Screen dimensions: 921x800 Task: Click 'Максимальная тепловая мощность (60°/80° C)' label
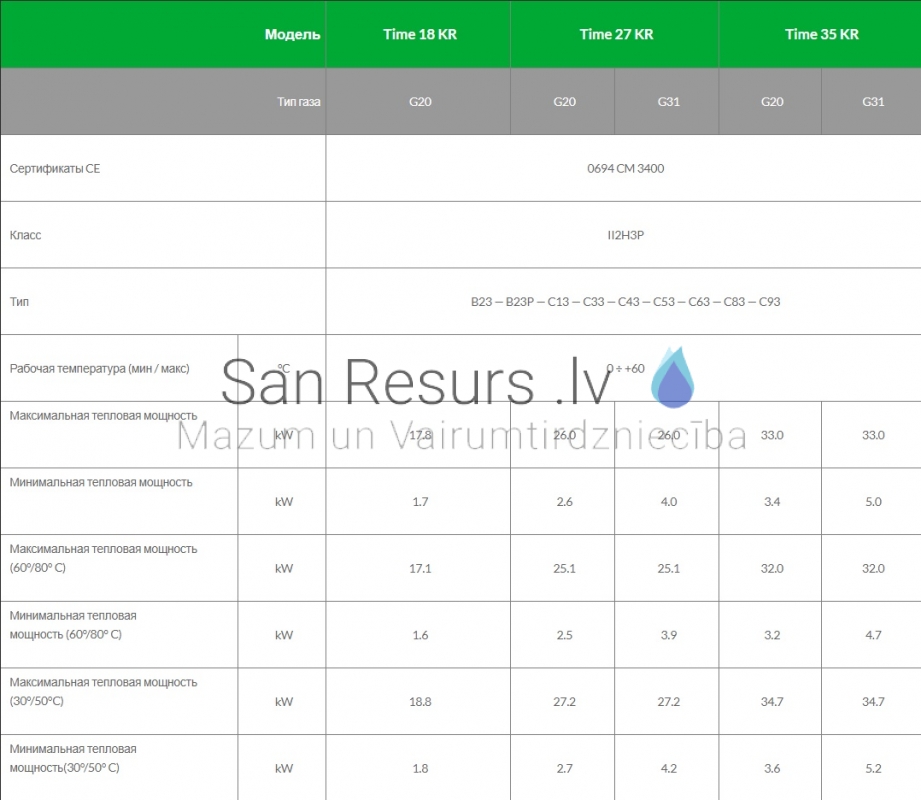(103, 559)
